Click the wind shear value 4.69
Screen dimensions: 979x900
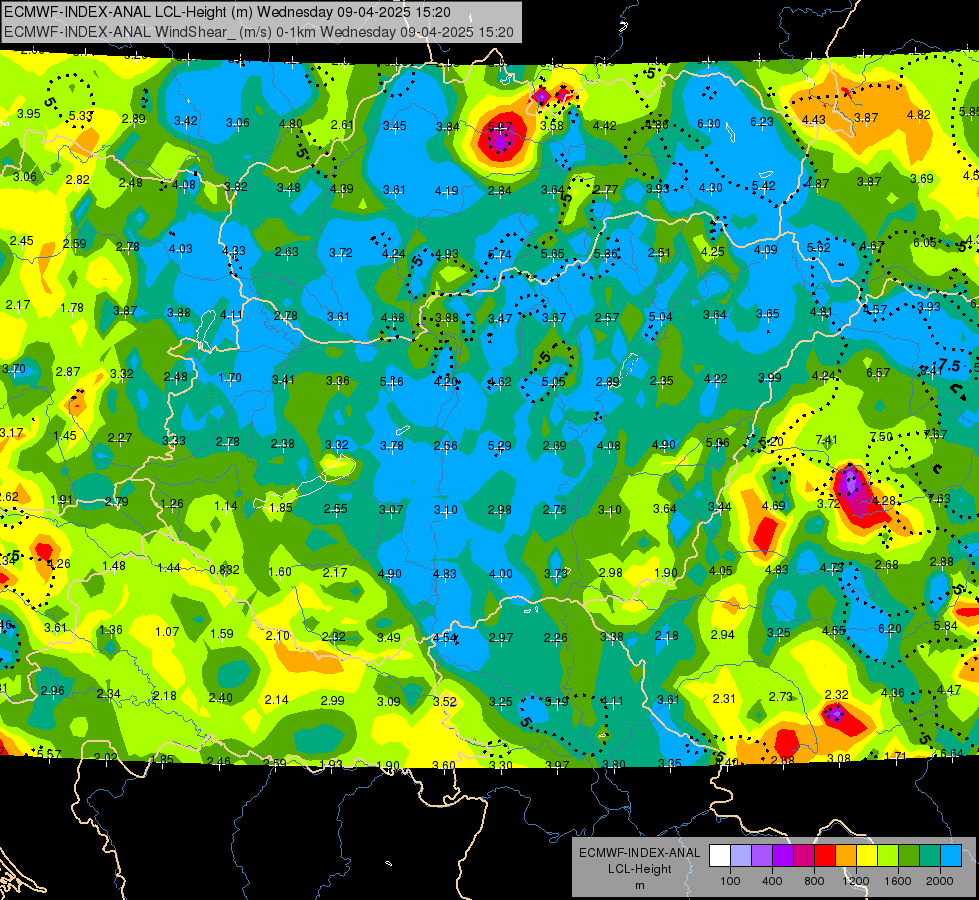pos(774,505)
